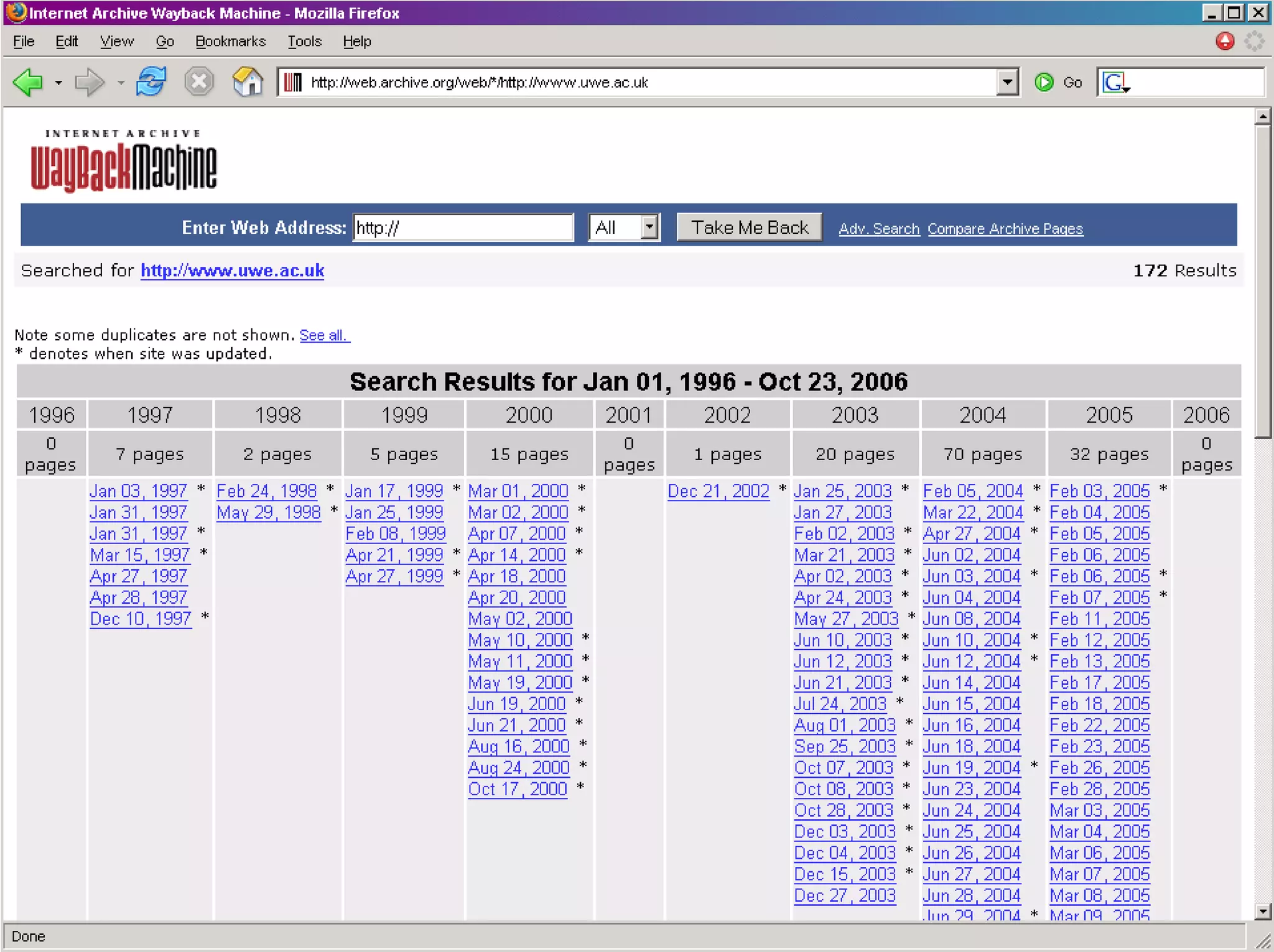Open the Dec 21, 2002 archive link
1274x952 pixels.
718,491
